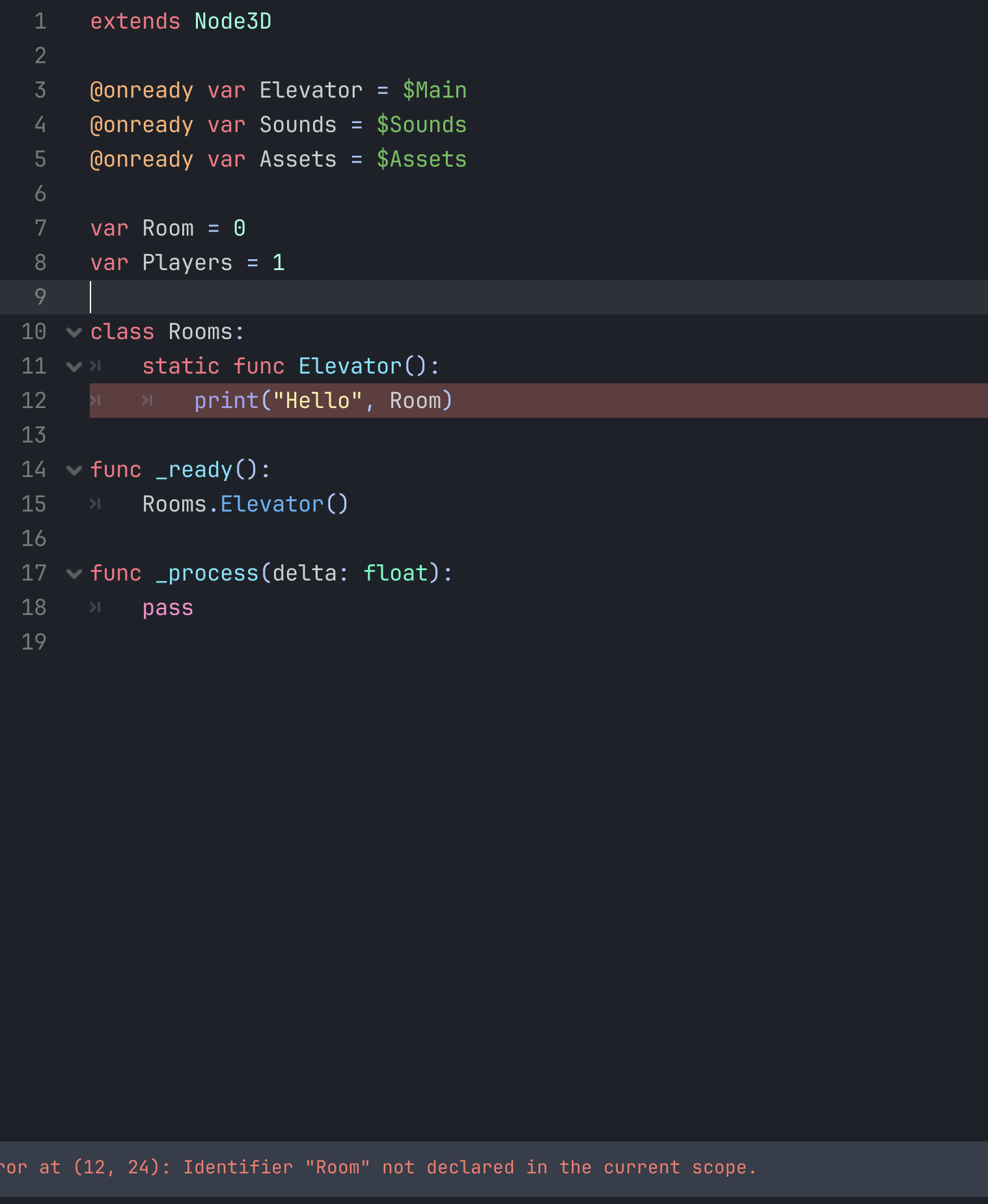The image size is (988, 1204).
Task: Click line number 12 in the gutter
Action: [x=34, y=401]
